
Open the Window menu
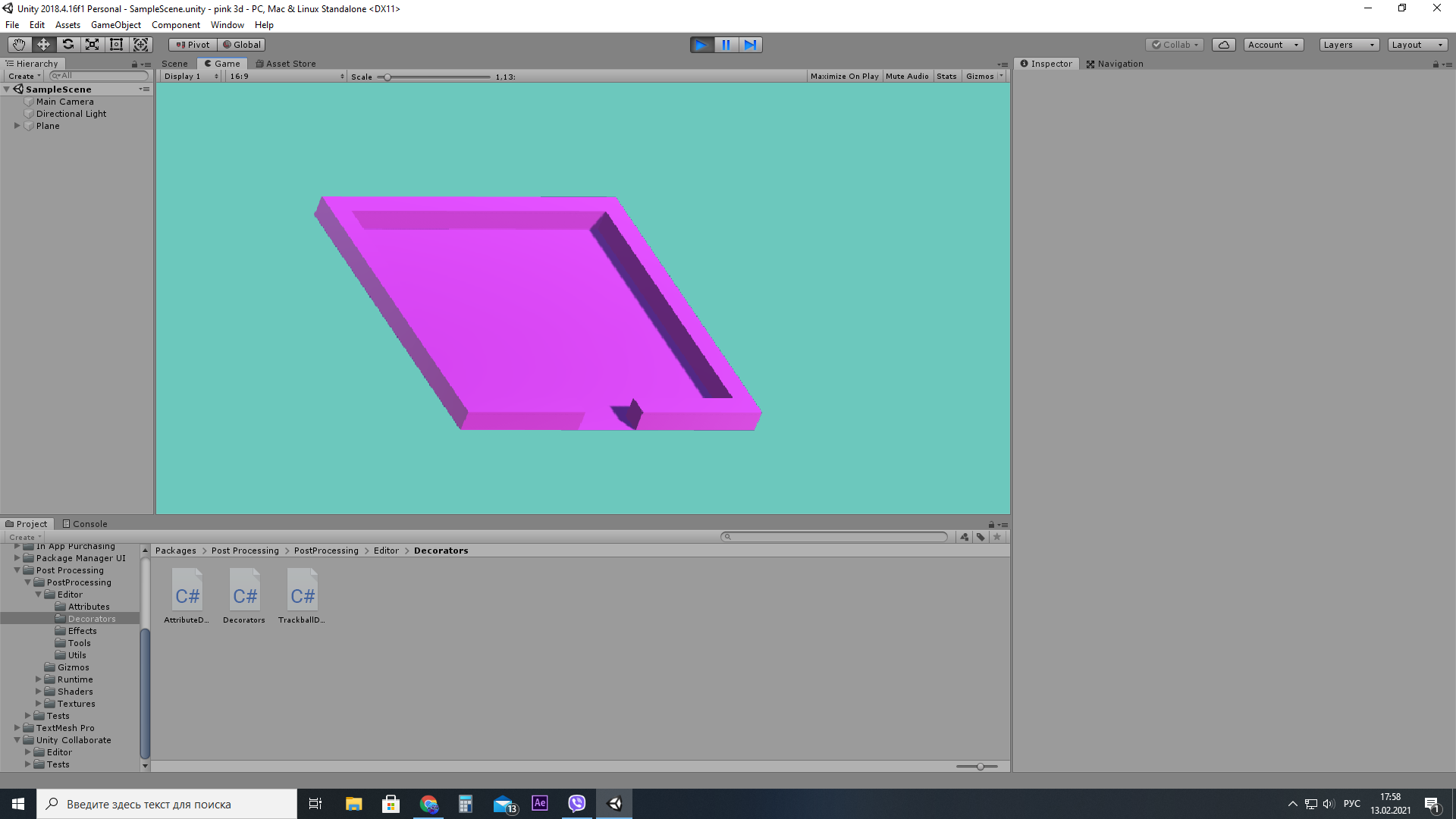point(227,25)
